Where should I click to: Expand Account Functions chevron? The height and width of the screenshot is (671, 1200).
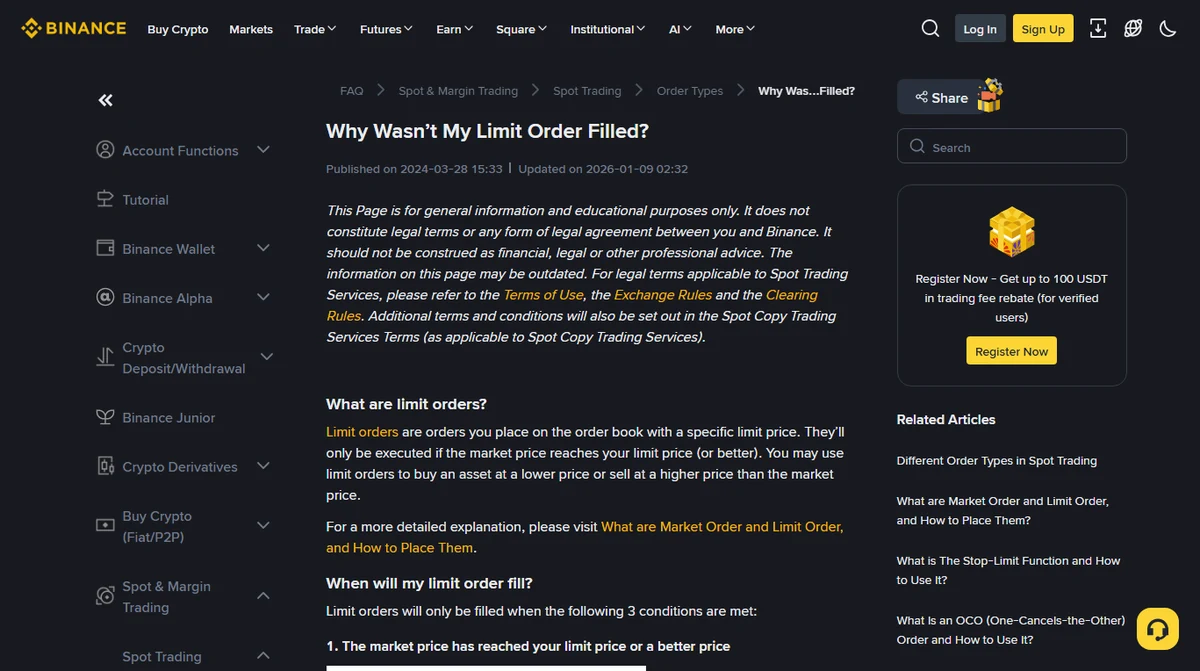[x=263, y=150]
